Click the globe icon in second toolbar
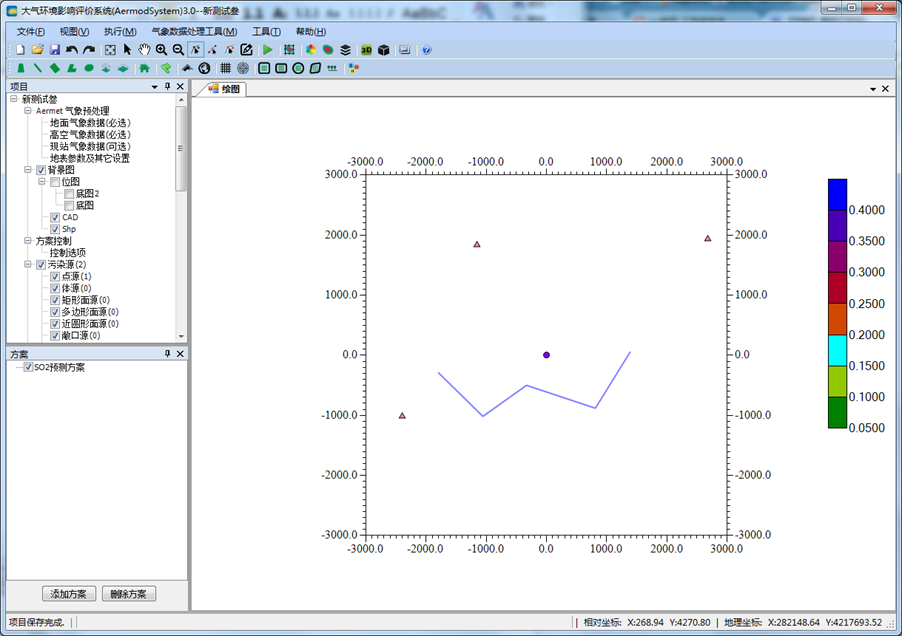Viewport: 902px width, 636px height. pos(204,68)
